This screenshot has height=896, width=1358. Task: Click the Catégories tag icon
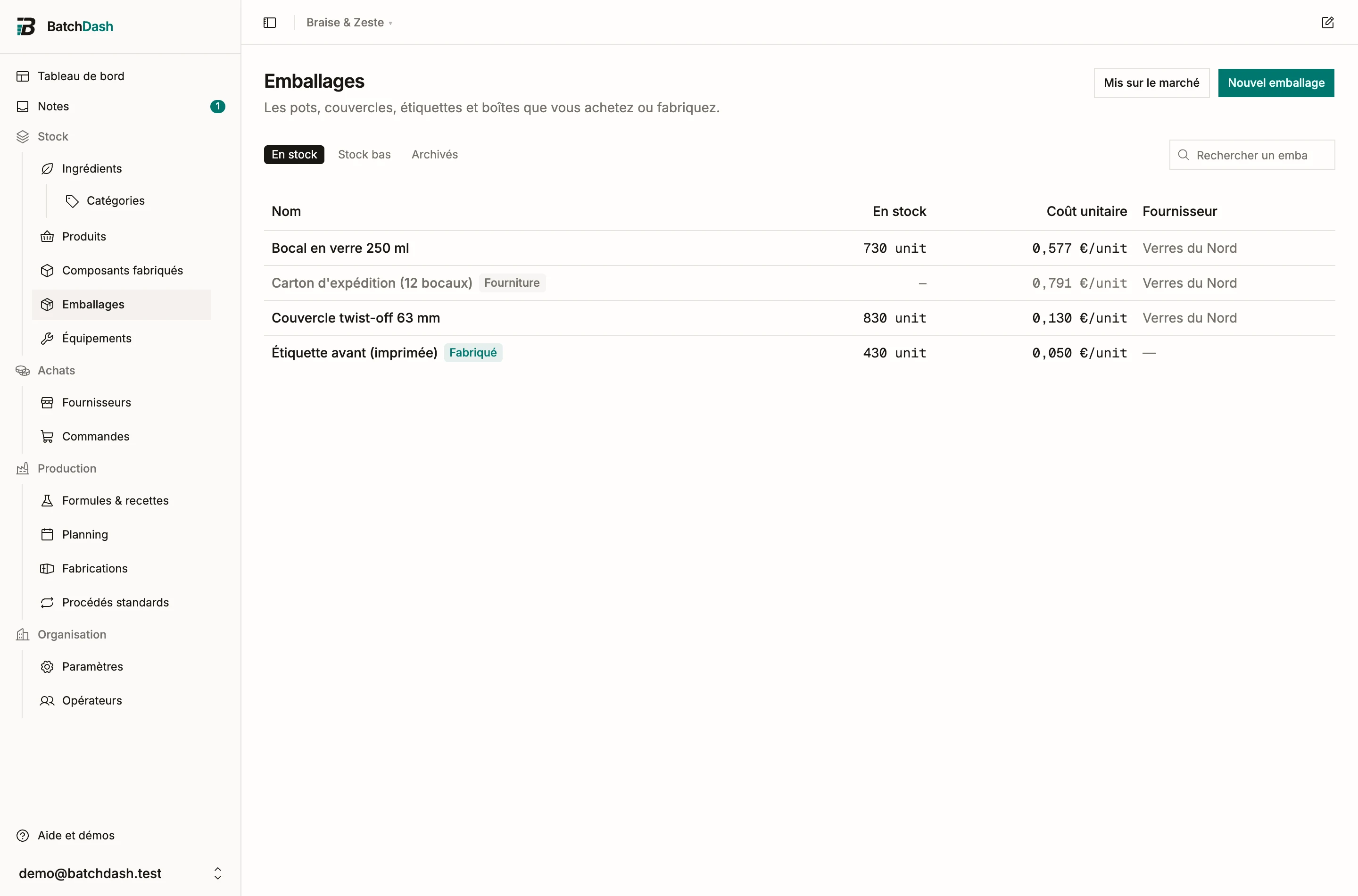(72, 200)
